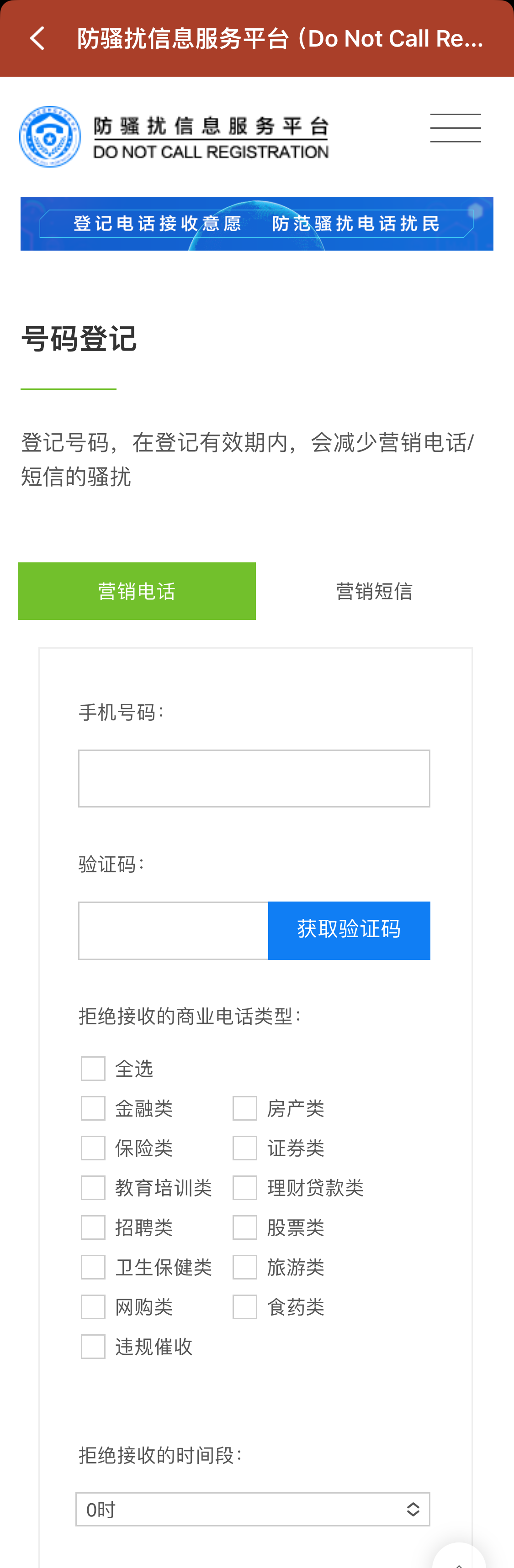
Task: Click the 获取验证码 button
Action: pyautogui.click(x=349, y=930)
